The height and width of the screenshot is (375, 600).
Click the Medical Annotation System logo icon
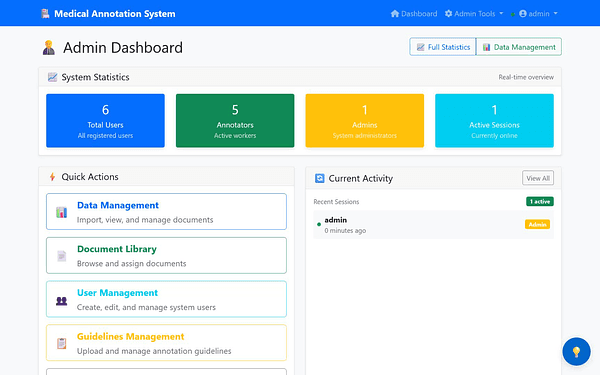(x=45, y=14)
